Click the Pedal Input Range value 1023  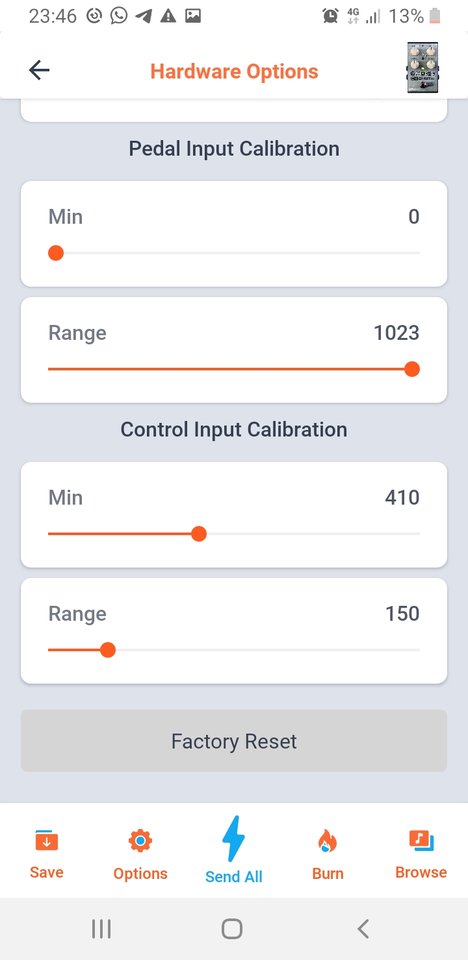[x=397, y=333]
